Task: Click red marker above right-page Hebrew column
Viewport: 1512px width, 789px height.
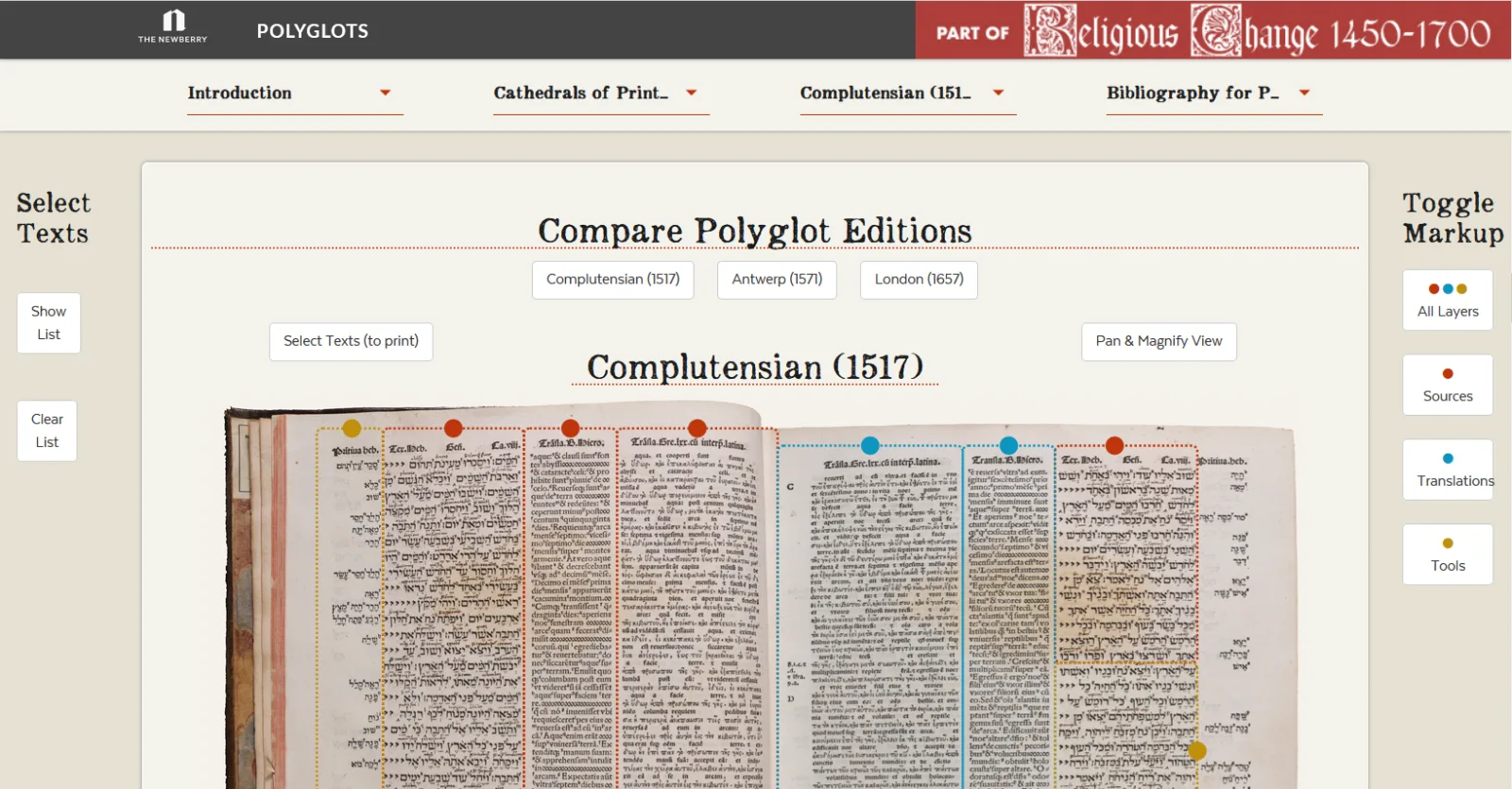Action: click(1114, 445)
